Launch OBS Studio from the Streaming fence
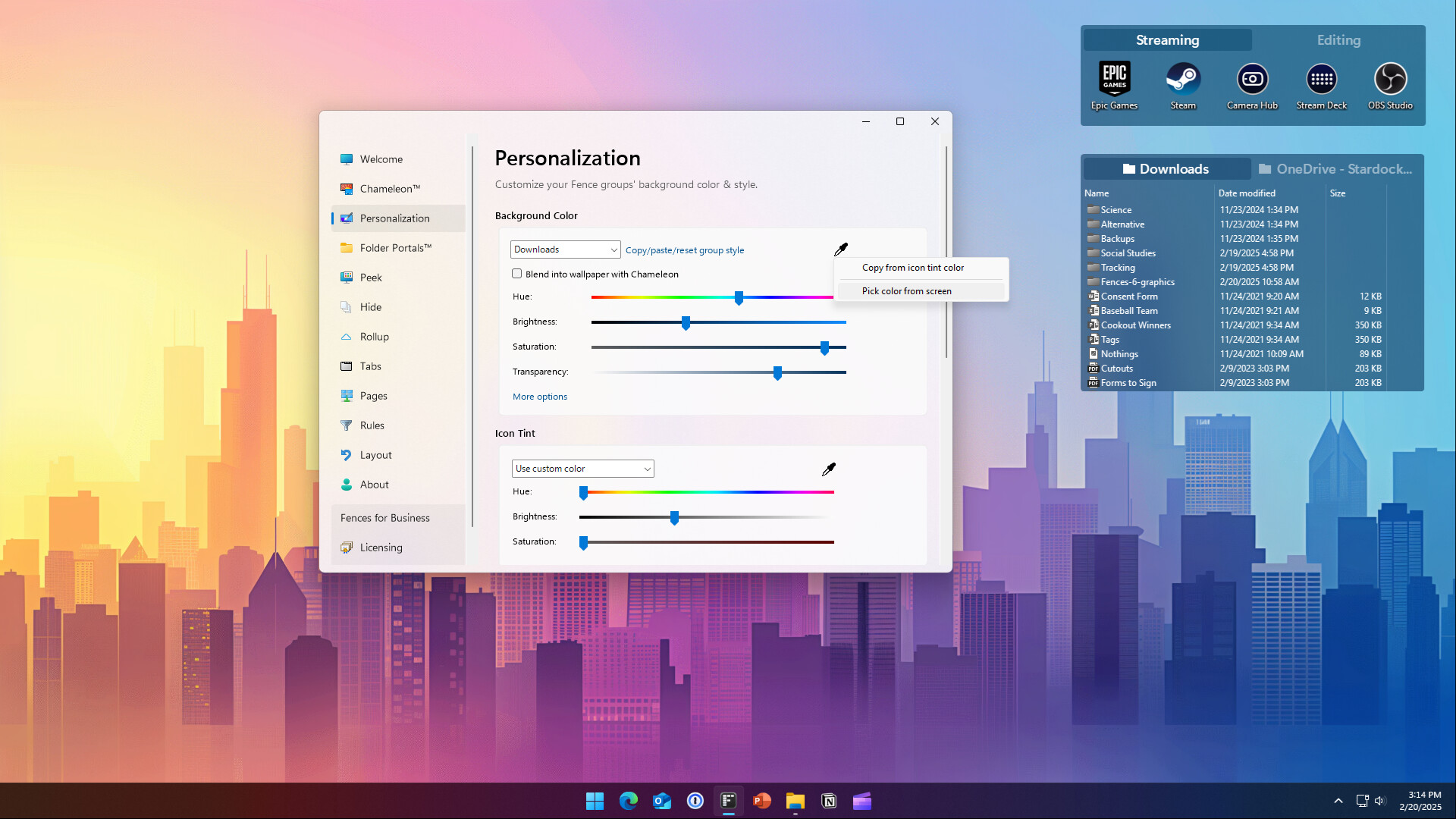 pos(1390,80)
